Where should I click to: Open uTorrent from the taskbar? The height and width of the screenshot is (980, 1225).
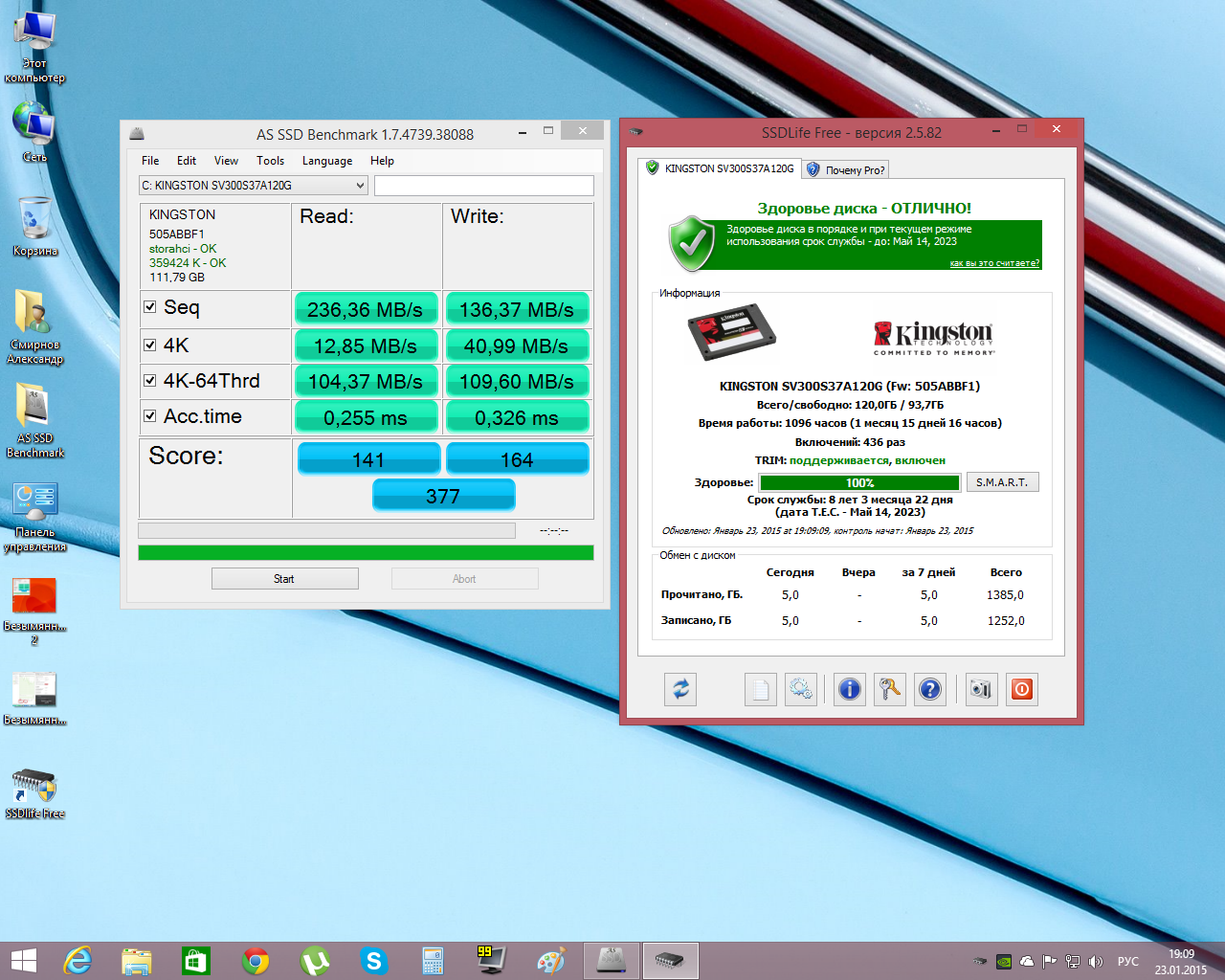[x=315, y=960]
